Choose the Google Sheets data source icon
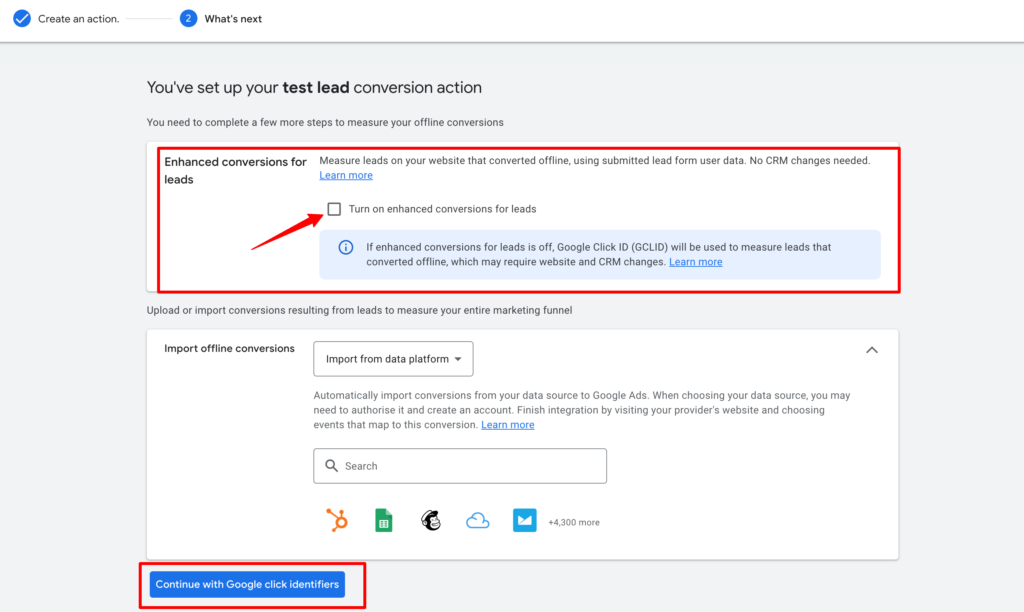This screenshot has width=1024, height=612. pyautogui.click(x=383, y=520)
